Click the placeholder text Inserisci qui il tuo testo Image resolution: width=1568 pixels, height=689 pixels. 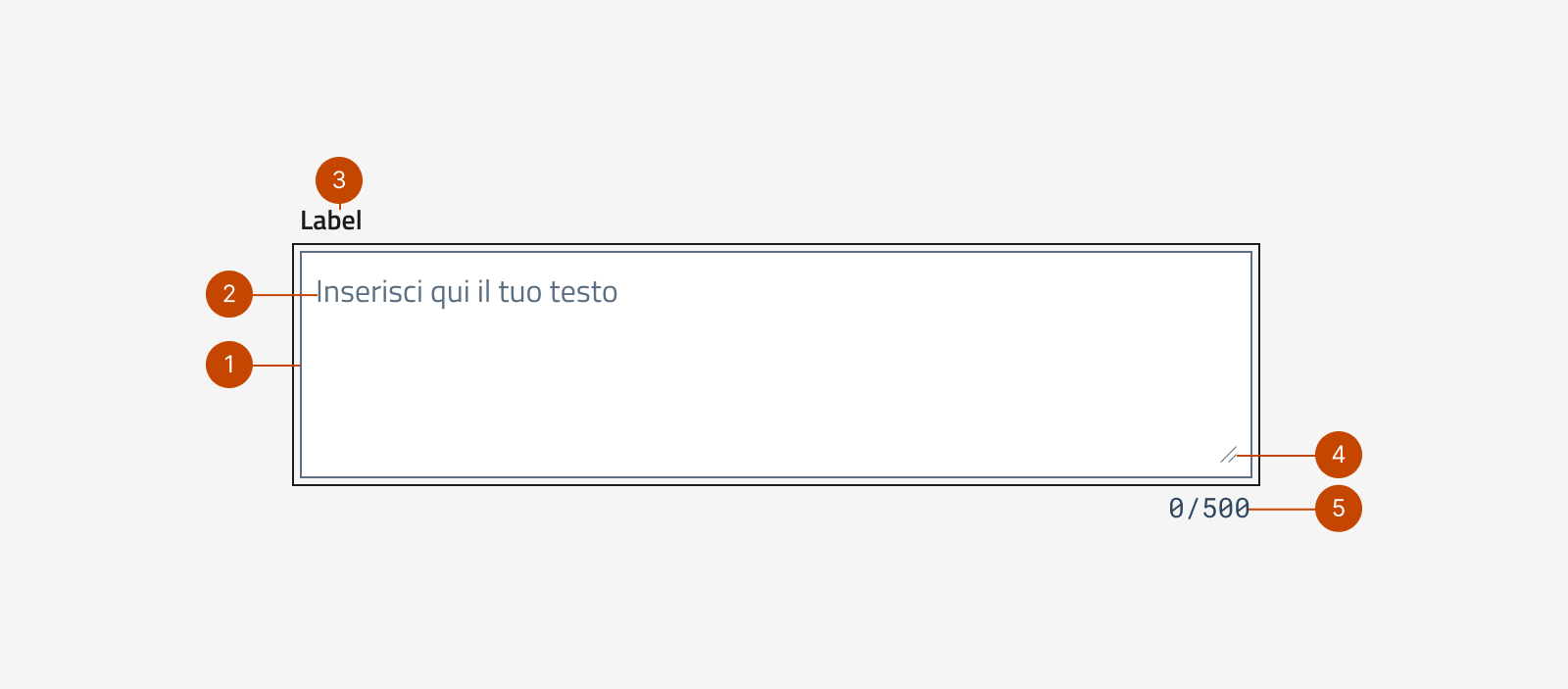(x=467, y=291)
